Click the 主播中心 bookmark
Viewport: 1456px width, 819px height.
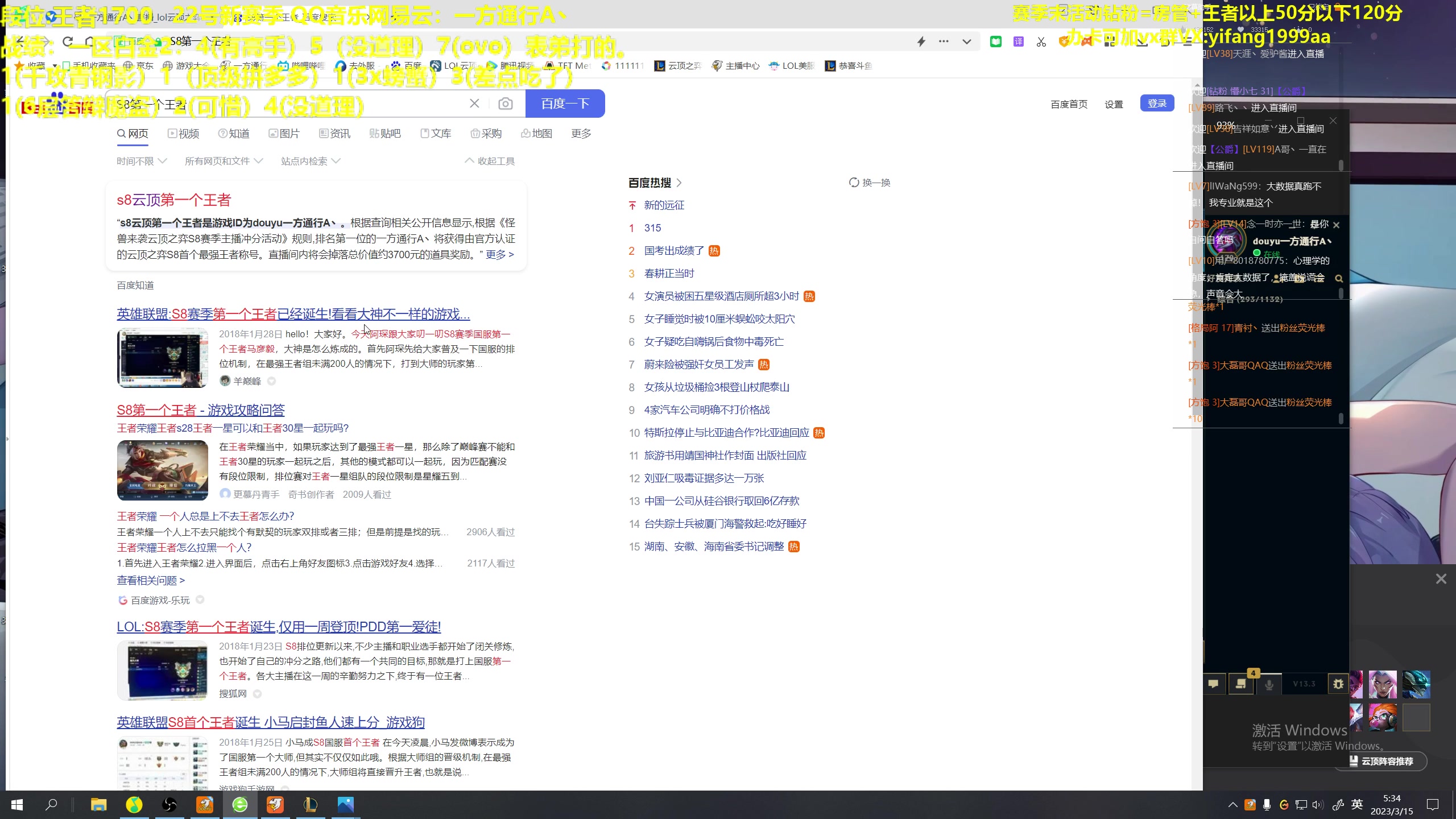pyautogui.click(x=736, y=66)
